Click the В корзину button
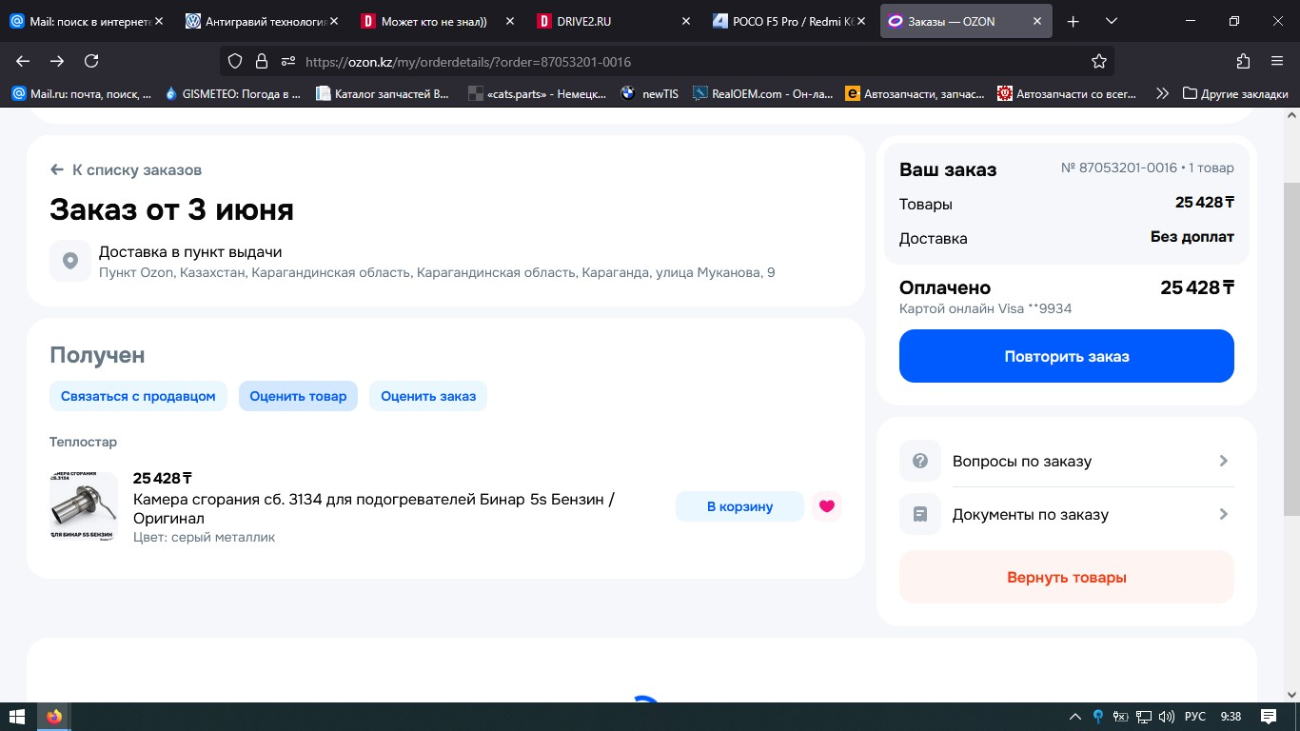 pyautogui.click(x=739, y=506)
